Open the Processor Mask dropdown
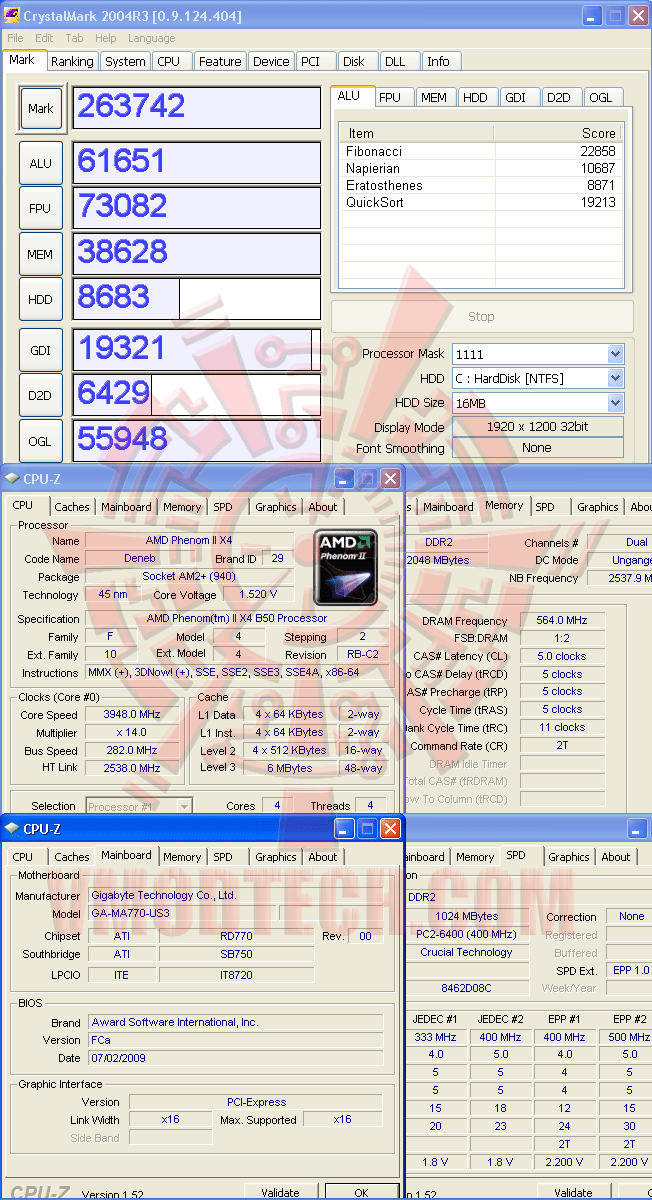Viewport: 652px width, 1200px height. 614,354
